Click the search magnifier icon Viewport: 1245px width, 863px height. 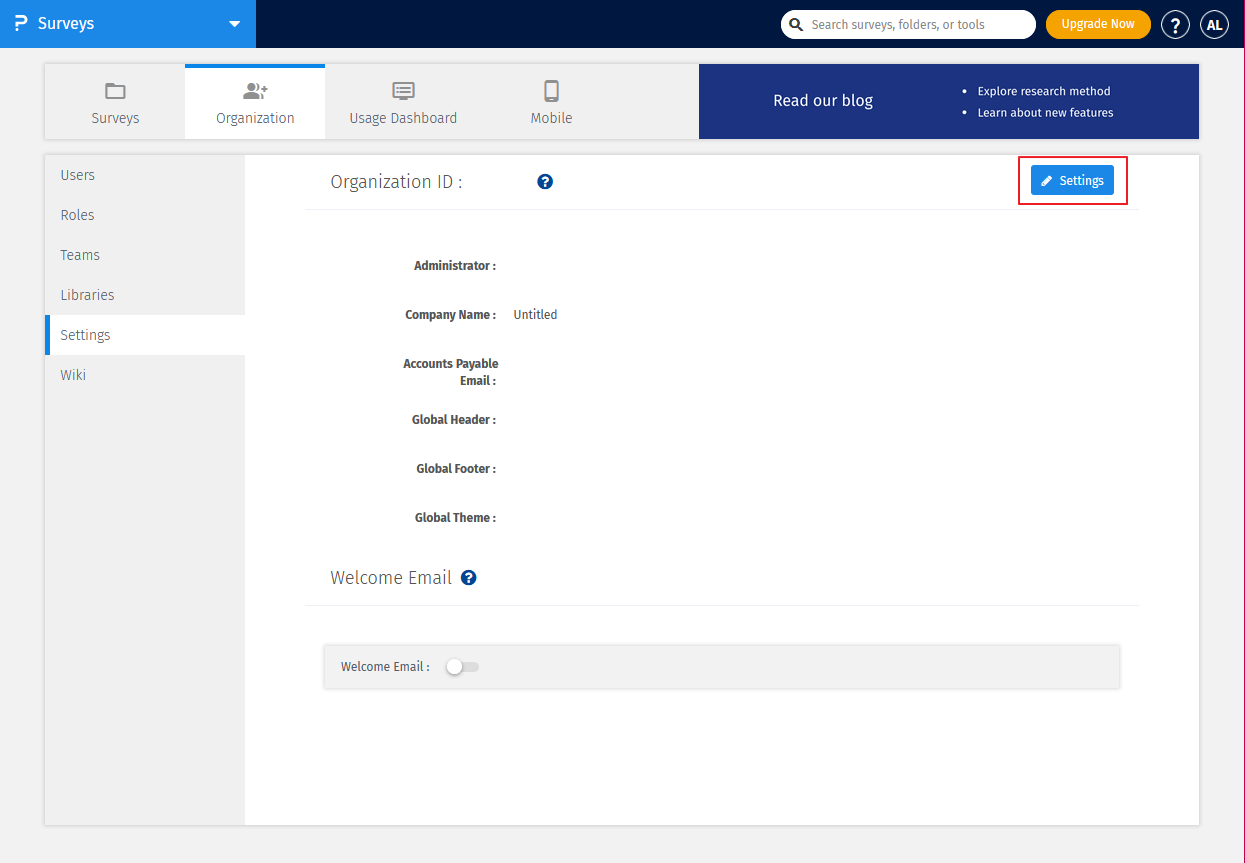(797, 24)
